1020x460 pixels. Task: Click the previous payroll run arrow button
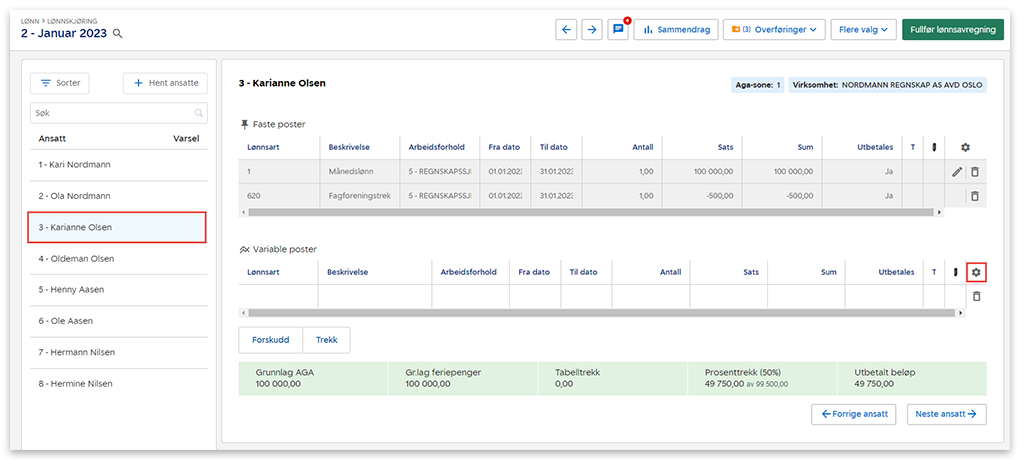pyautogui.click(x=567, y=30)
